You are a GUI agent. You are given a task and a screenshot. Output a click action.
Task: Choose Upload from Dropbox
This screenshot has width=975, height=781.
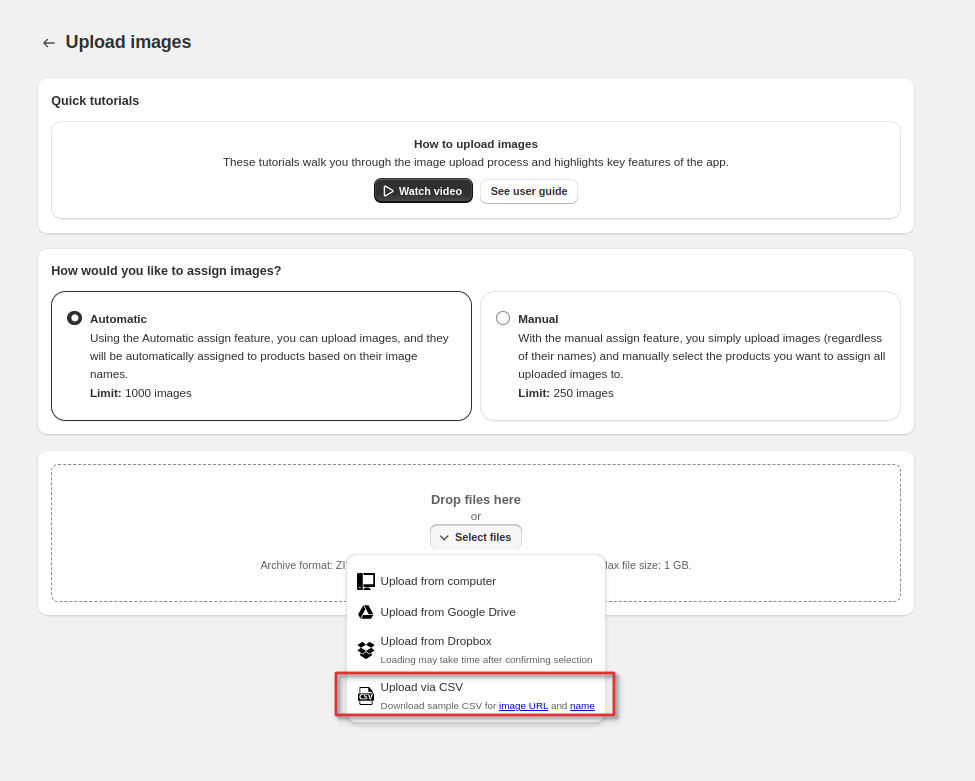click(476, 650)
